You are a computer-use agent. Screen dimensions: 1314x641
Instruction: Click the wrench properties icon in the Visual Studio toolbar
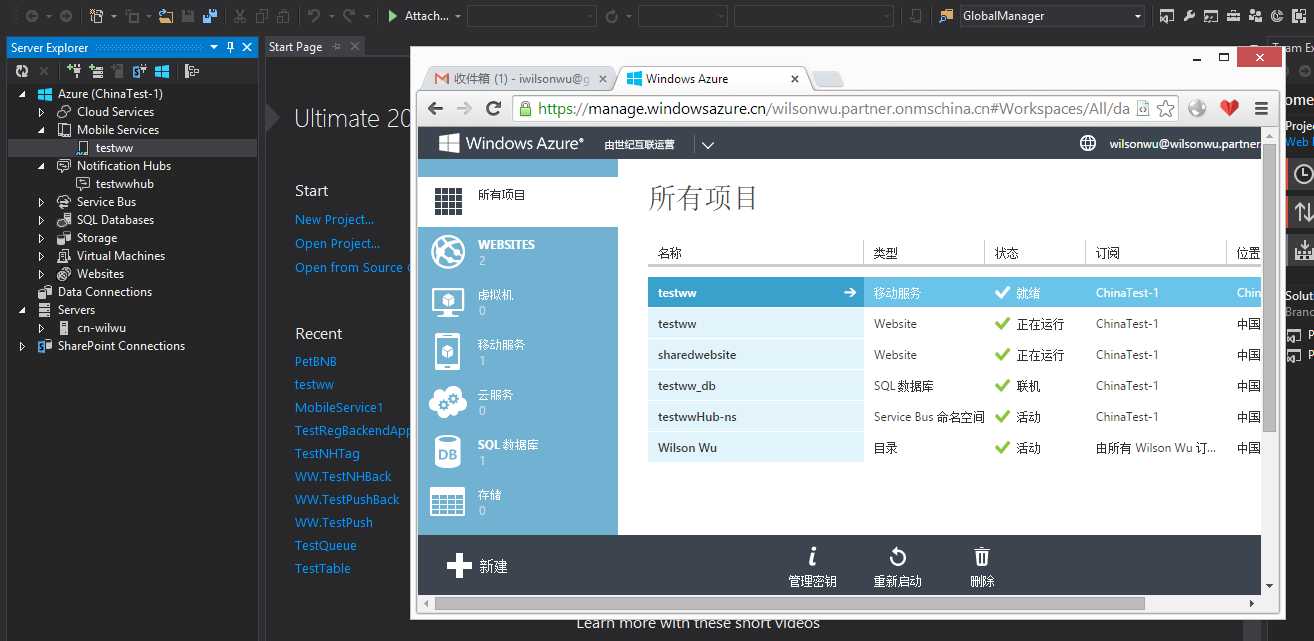click(x=1189, y=16)
